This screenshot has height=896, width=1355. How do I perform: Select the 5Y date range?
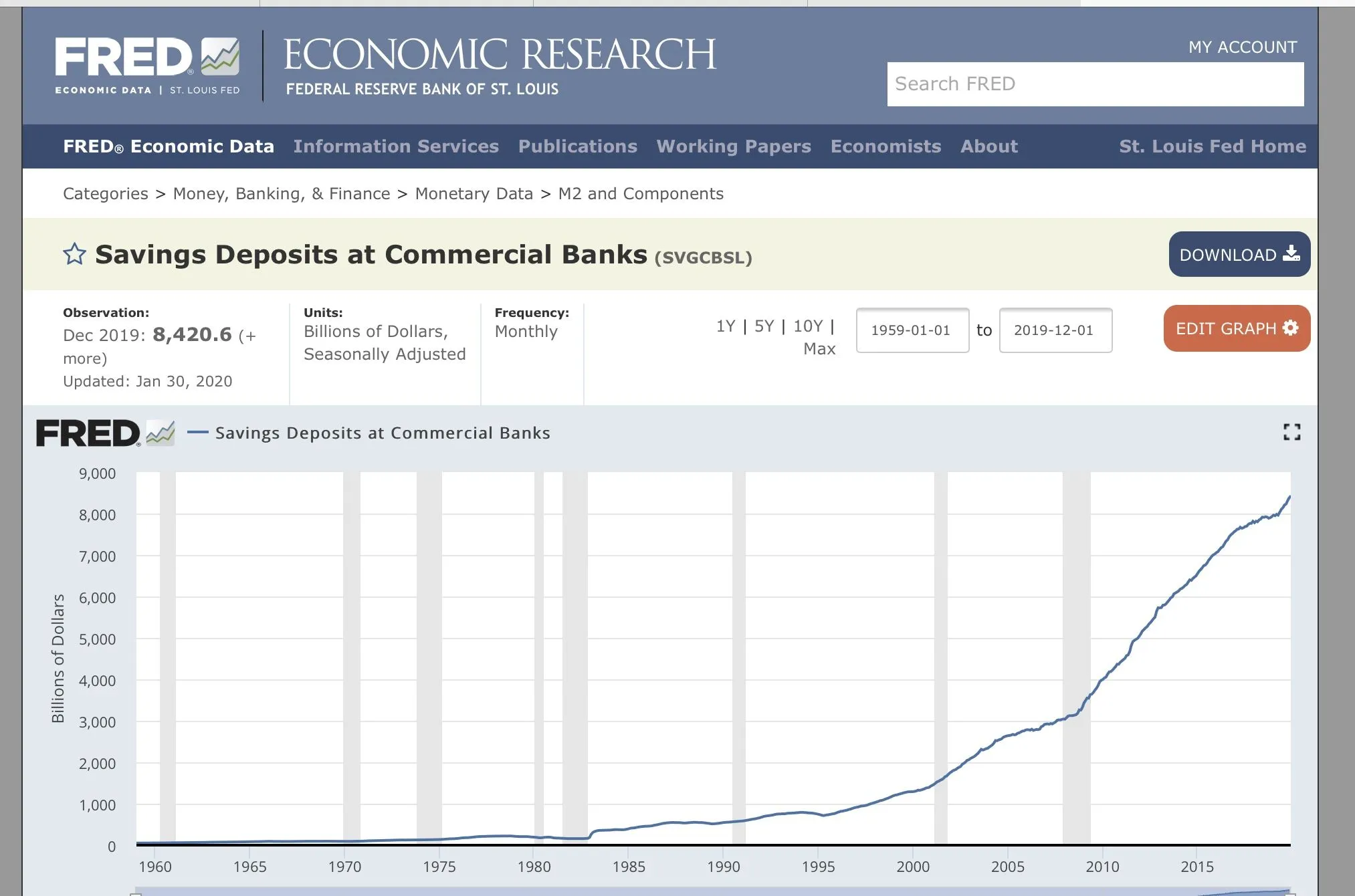764,326
